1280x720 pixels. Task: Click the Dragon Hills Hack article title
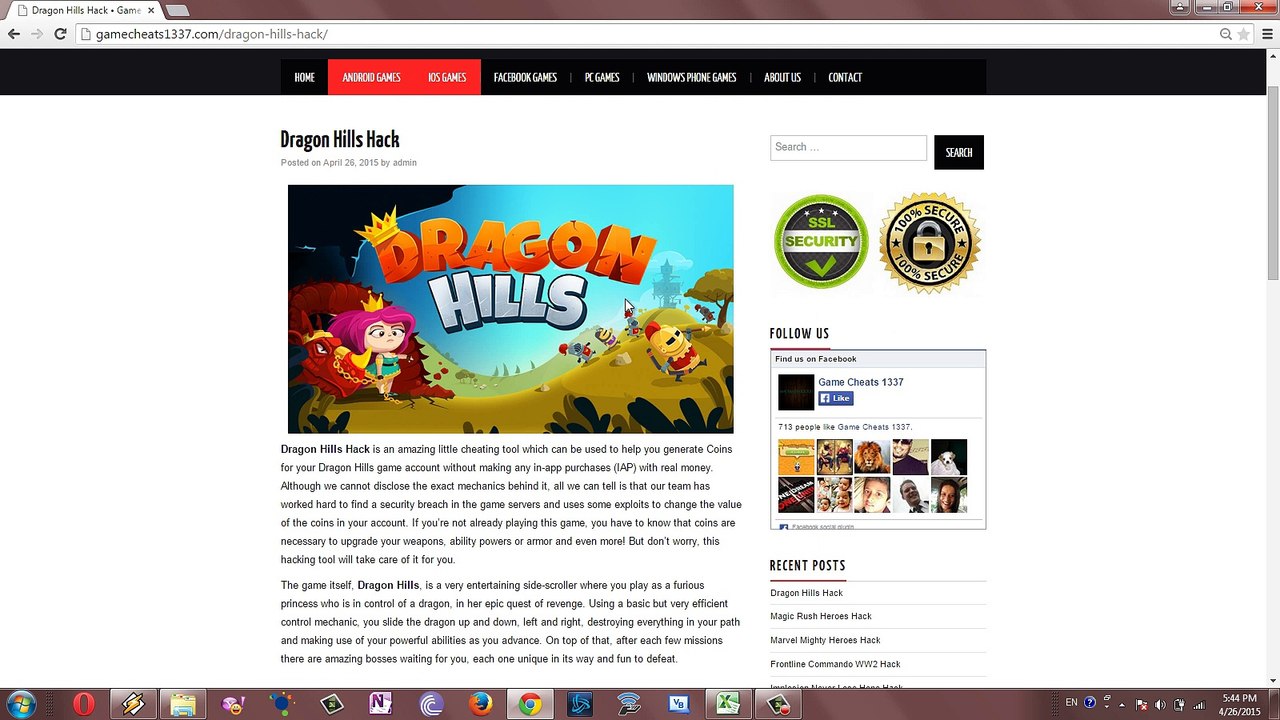tap(340, 140)
